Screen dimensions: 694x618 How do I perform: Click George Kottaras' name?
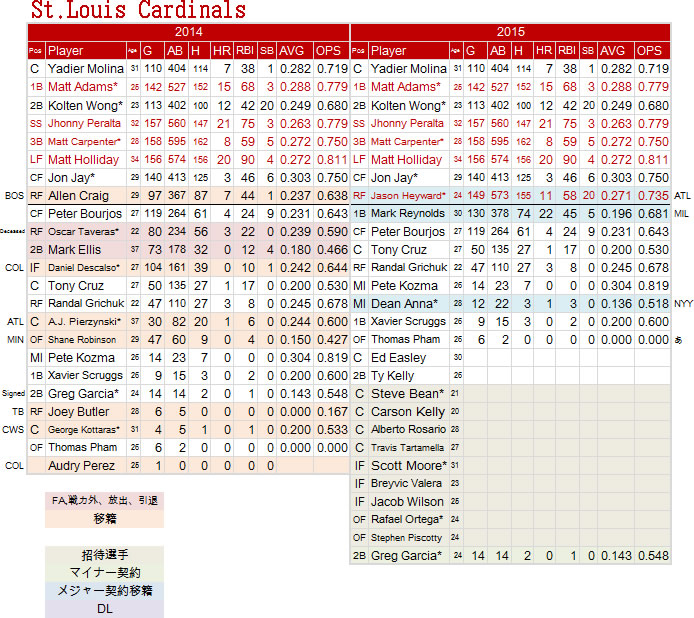(x=84, y=430)
